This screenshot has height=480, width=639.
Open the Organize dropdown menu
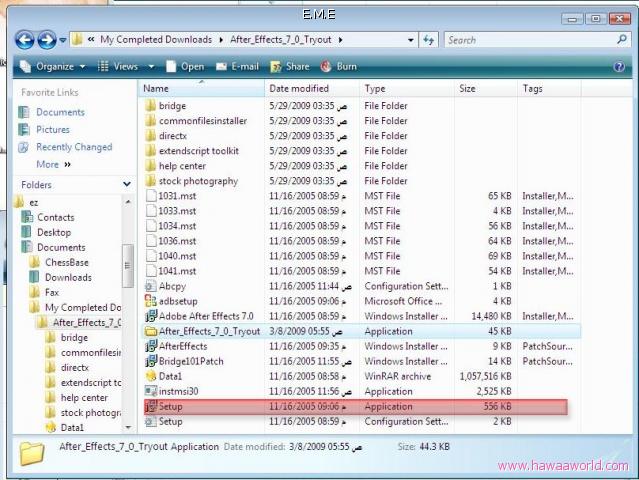(48, 66)
